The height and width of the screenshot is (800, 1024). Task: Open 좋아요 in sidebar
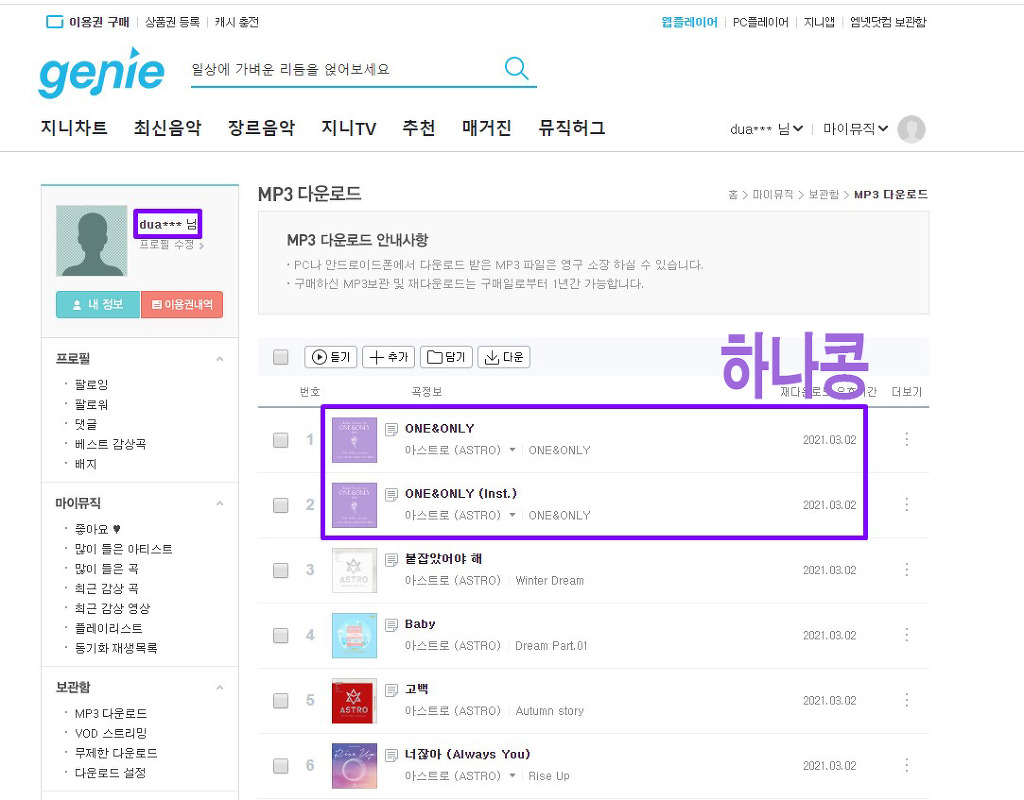(97, 529)
